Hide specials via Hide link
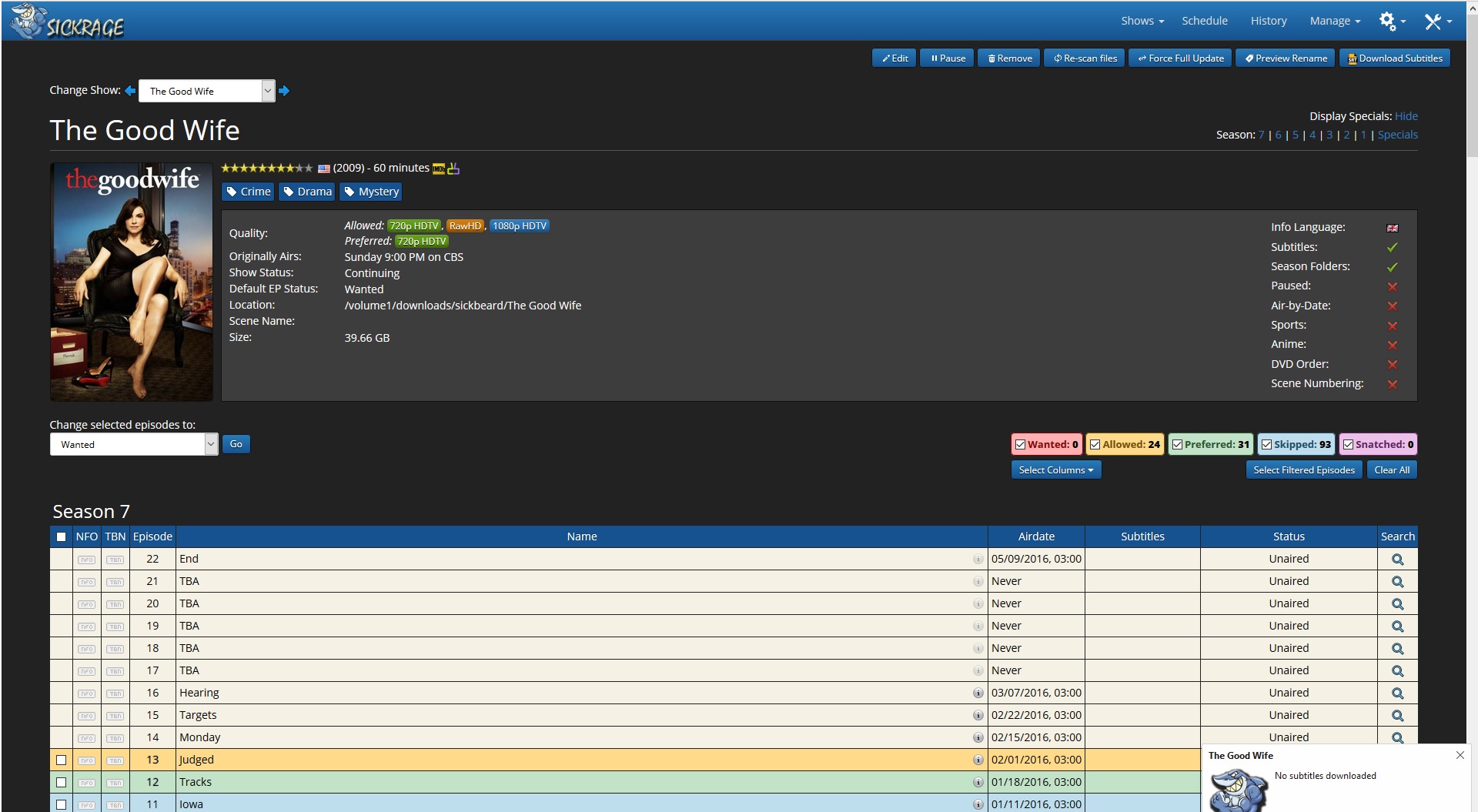1478x812 pixels. tap(1406, 116)
